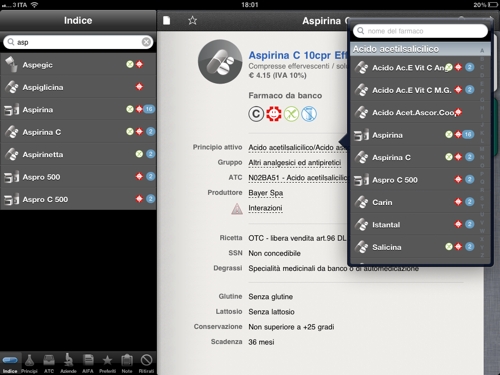500x375 pixels.
Task: Check the battery indicator in status bar
Action: click(492, 5)
